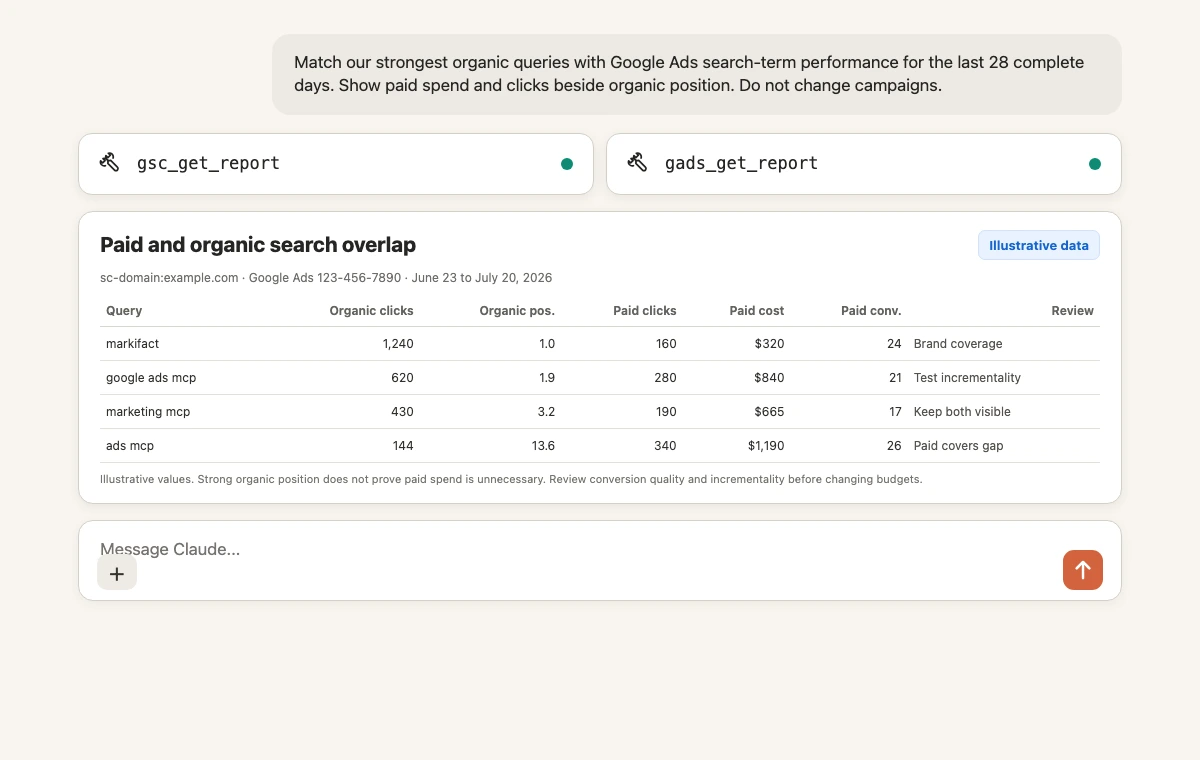This screenshot has width=1200, height=760.
Task: Click the sc-domain:example.com subtitle line
Action: pos(326,278)
